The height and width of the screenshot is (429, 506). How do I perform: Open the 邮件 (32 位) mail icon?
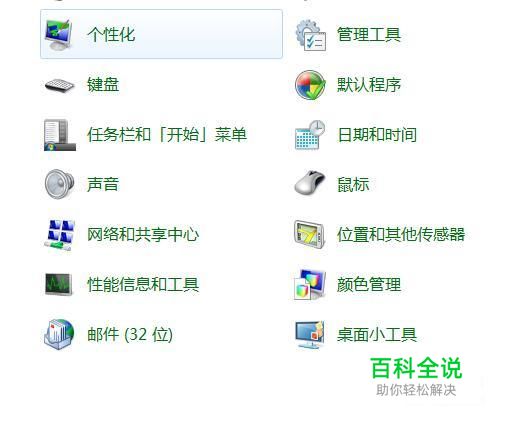pyautogui.click(x=59, y=334)
